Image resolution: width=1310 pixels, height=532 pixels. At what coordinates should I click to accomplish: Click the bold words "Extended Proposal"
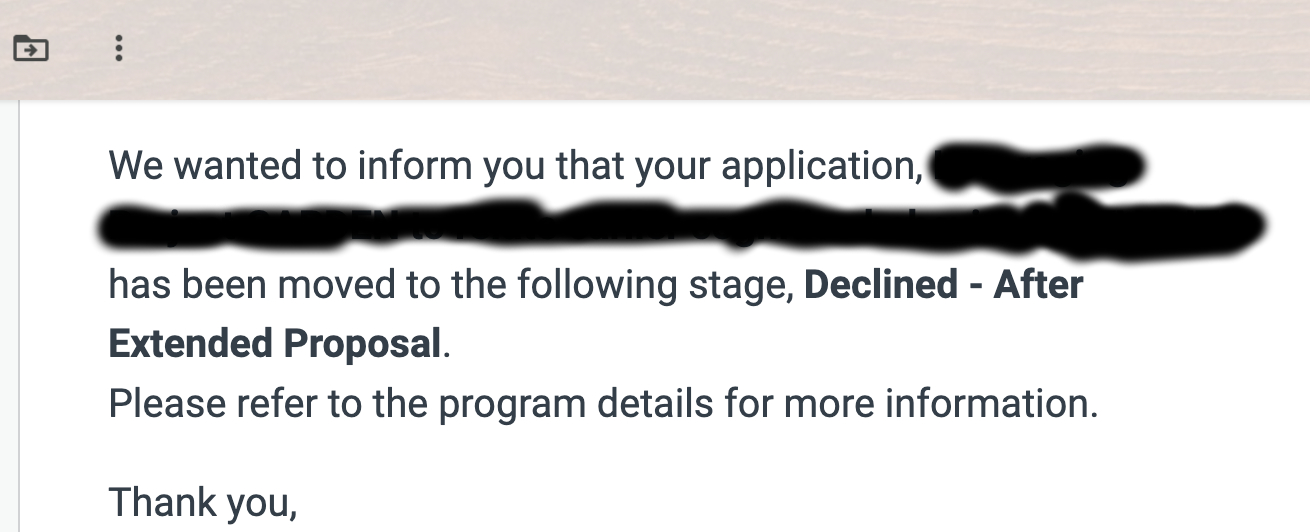274,345
